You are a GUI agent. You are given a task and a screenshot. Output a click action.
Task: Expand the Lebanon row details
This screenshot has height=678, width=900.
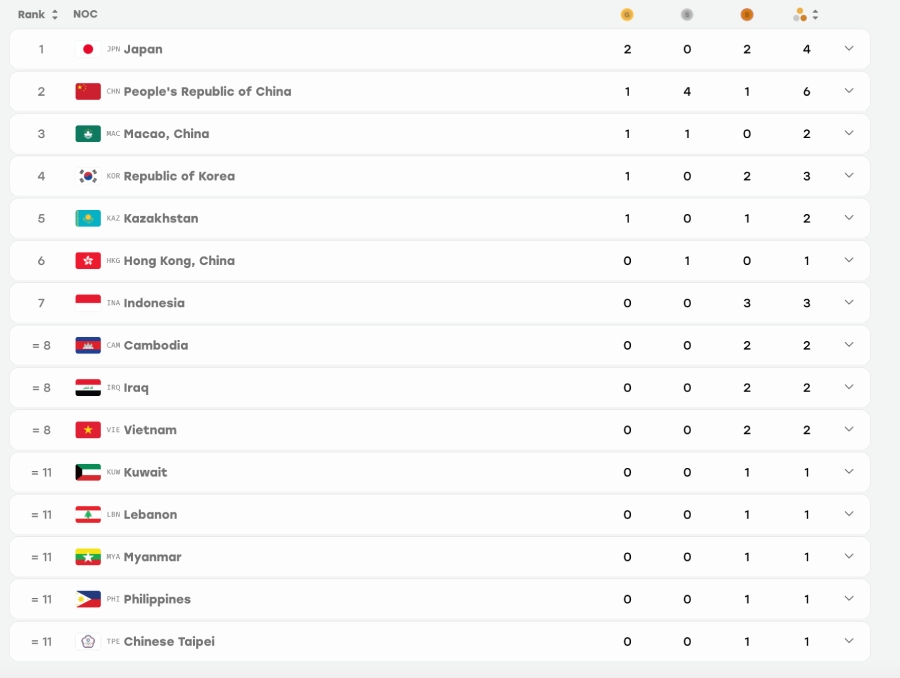click(x=849, y=514)
